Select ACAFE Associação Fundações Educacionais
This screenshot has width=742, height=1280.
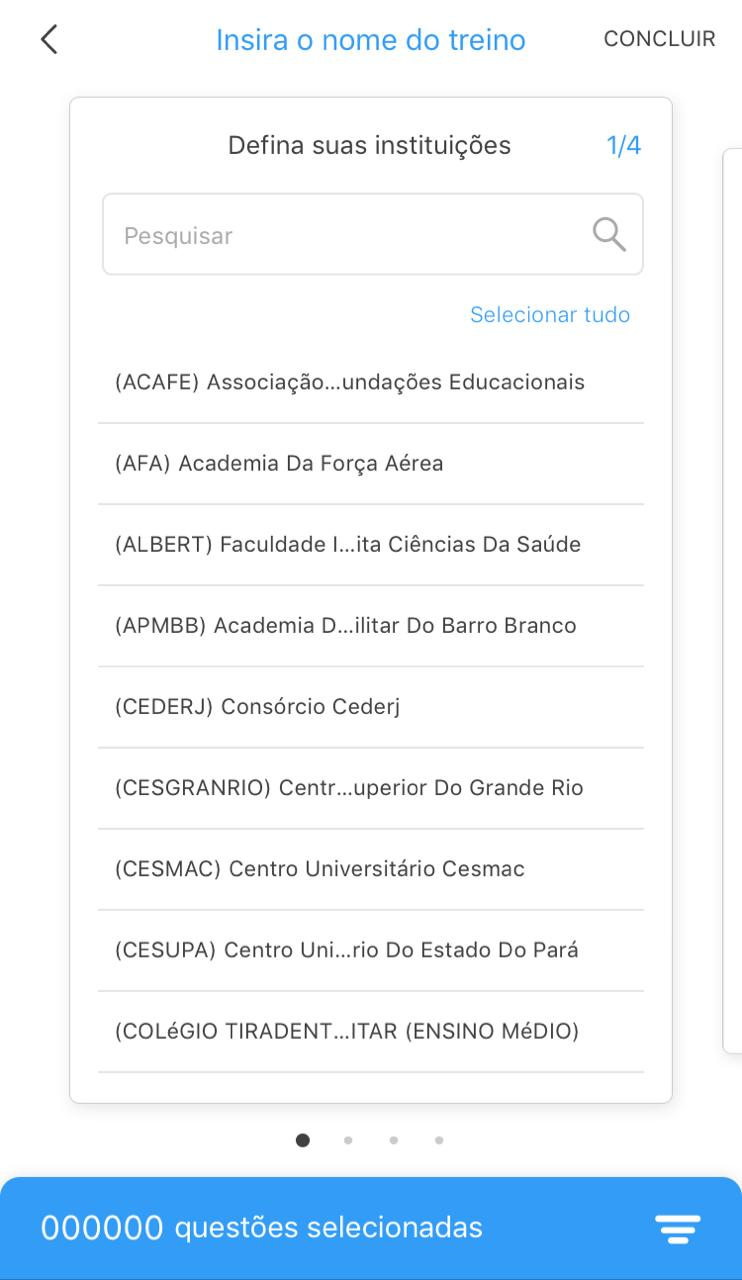350,382
